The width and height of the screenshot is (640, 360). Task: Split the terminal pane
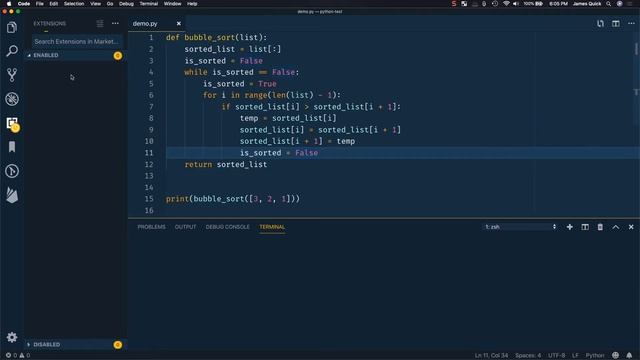tap(585, 227)
